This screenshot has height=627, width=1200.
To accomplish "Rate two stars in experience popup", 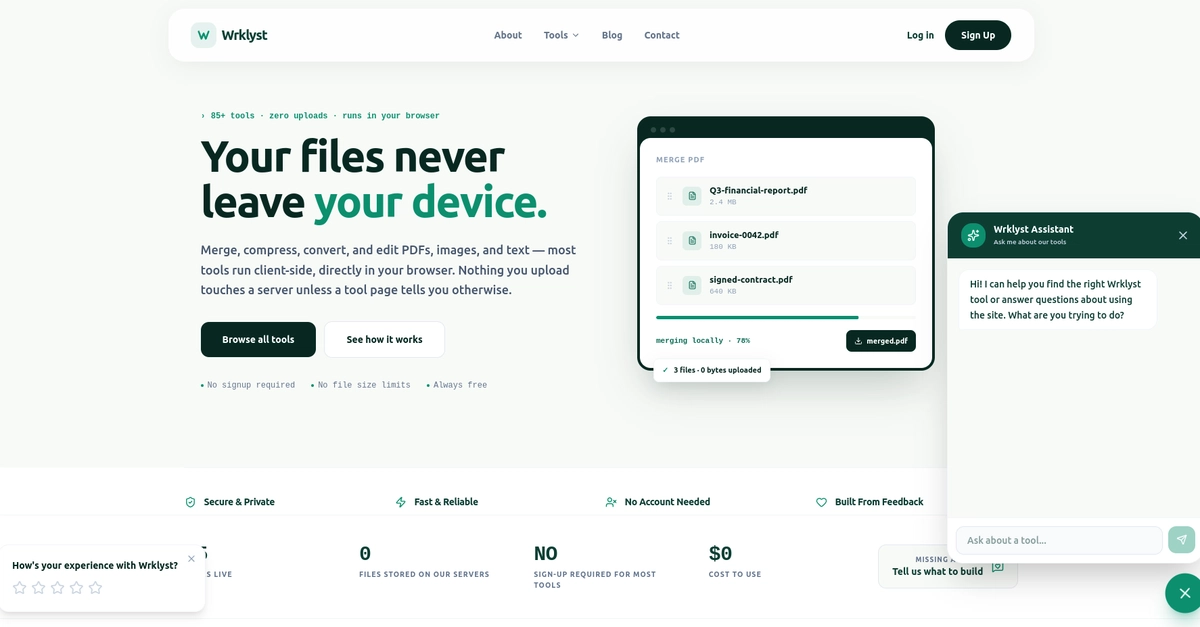I will [x=39, y=588].
